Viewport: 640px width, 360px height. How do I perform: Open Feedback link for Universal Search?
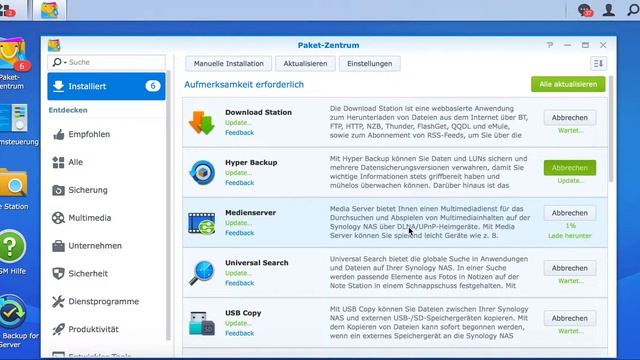(x=240, y=283)
